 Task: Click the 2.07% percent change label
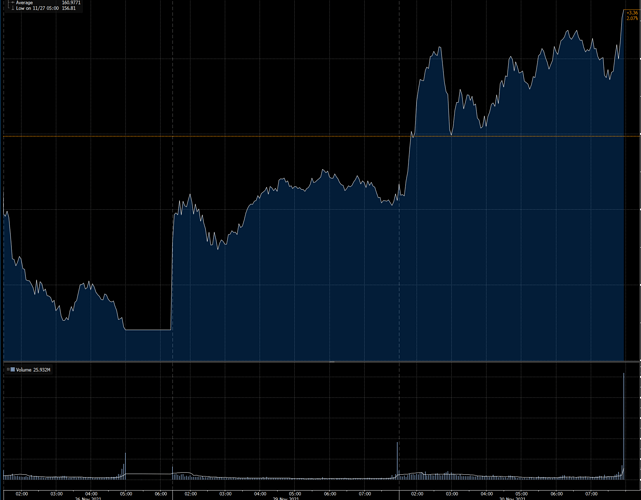(x=632, y=18)
